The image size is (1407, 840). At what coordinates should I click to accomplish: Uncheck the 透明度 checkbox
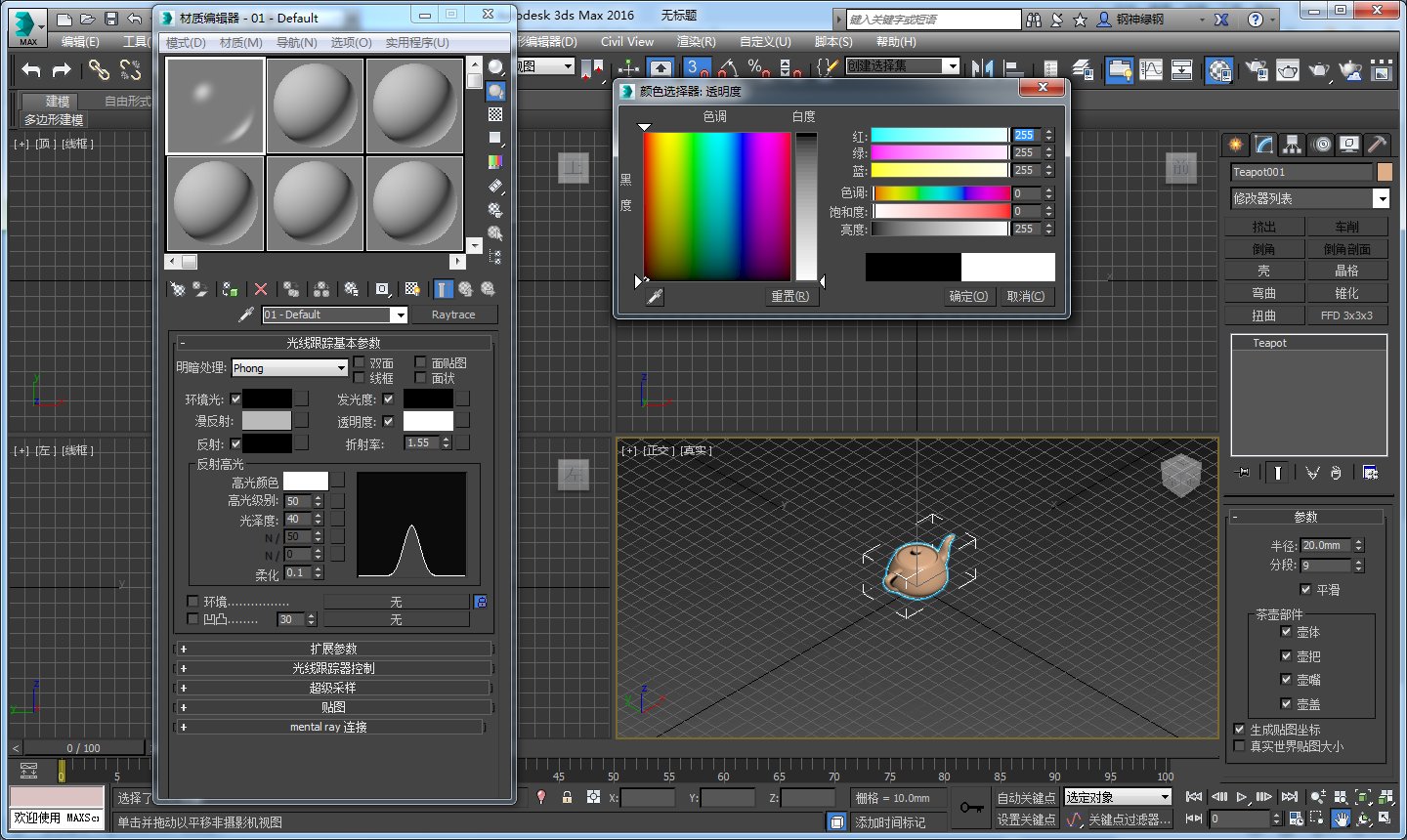pos(388,421)
